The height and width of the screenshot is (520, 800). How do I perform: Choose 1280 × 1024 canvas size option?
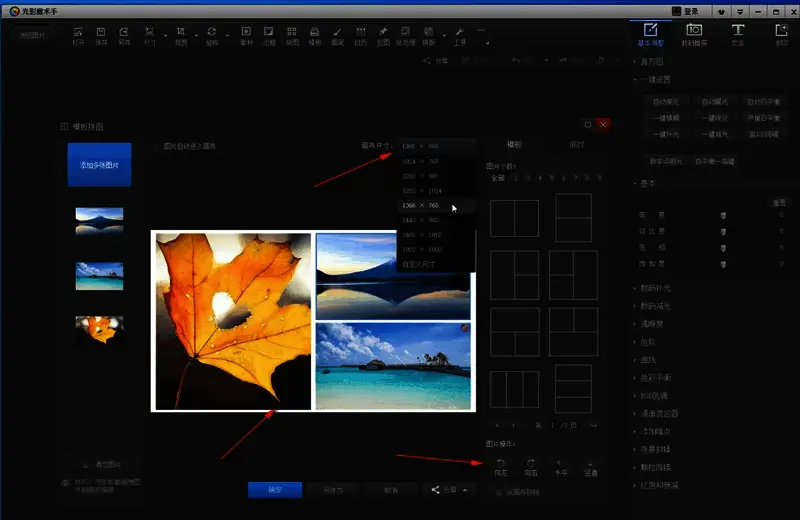point(421,190)
